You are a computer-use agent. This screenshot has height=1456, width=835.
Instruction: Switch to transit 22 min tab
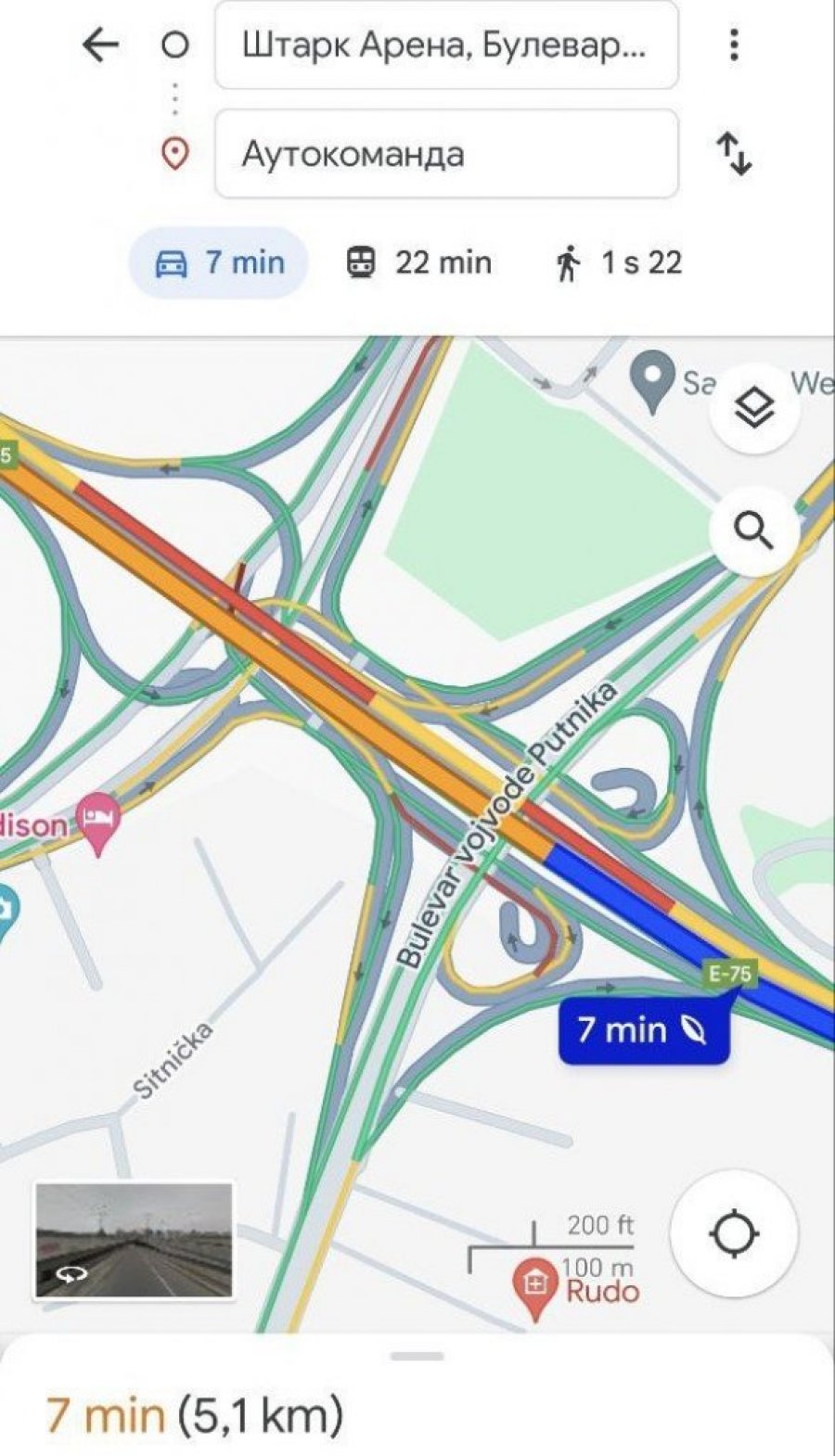point(418,262)
